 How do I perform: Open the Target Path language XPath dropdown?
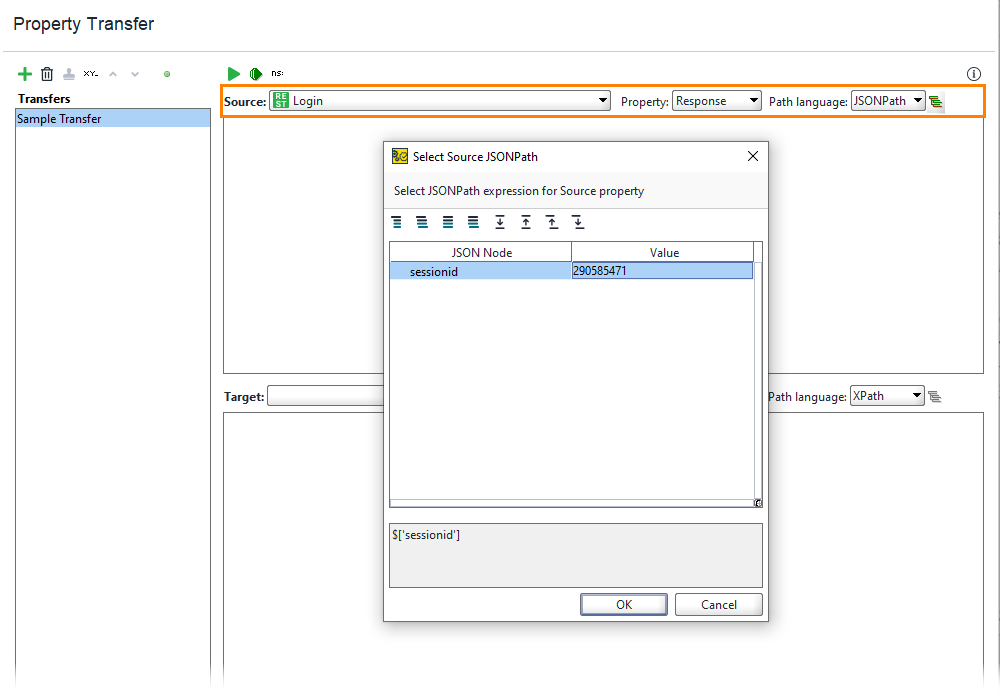tap(887, 395)
